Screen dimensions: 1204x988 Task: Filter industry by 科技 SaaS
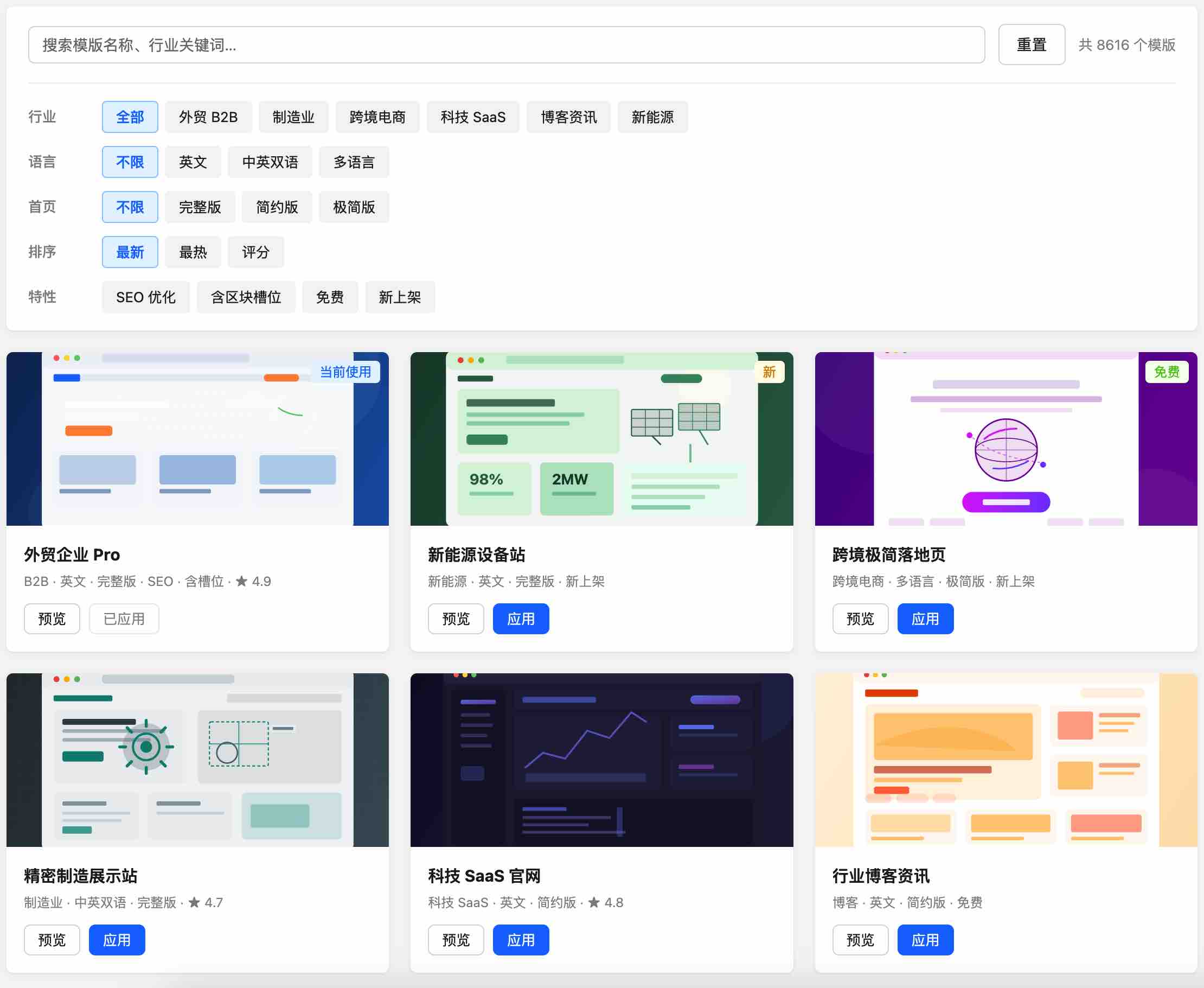click(473, 117)
